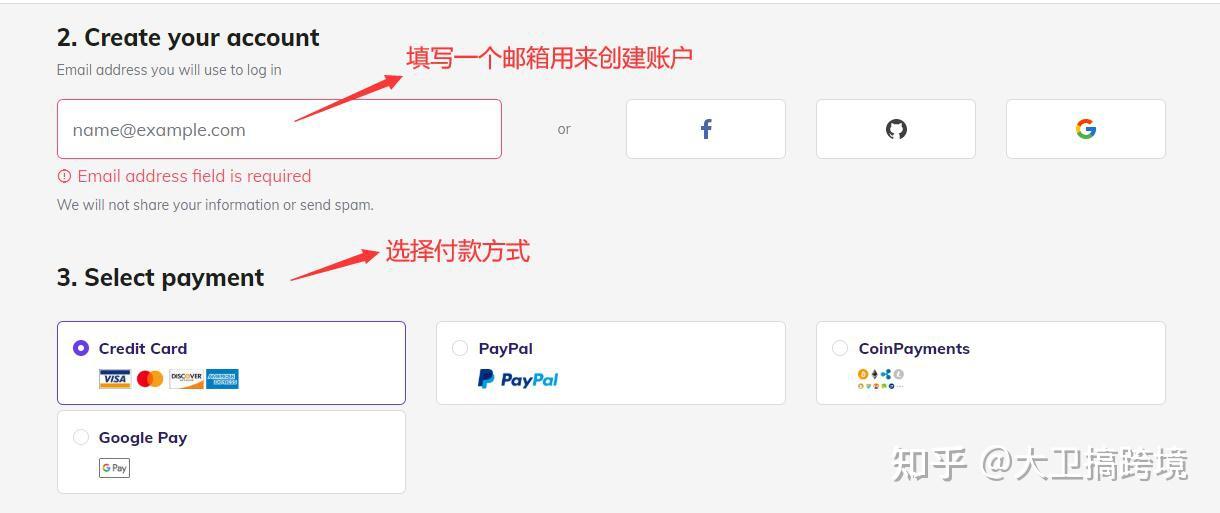The image size is (1220, 513).
Task: Click the red warning icon beside the email error
Action: [x=64, y=176]
